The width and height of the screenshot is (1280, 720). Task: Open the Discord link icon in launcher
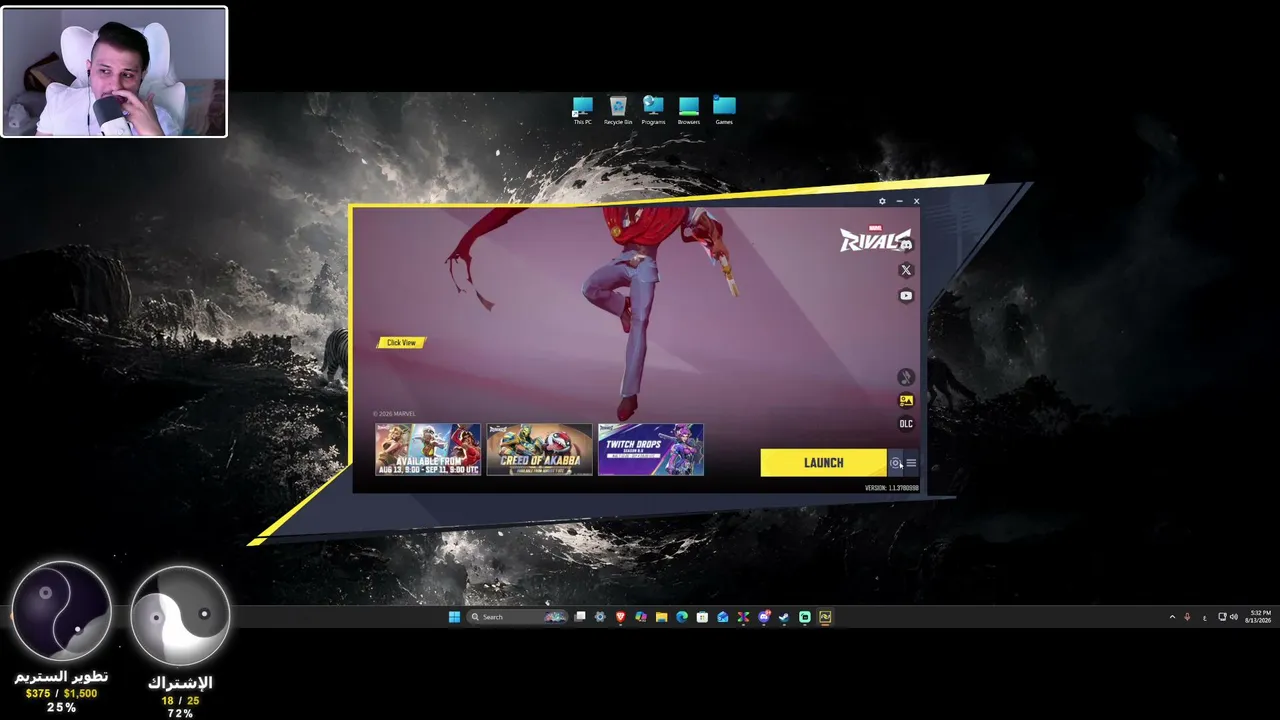tap(906, 245)
